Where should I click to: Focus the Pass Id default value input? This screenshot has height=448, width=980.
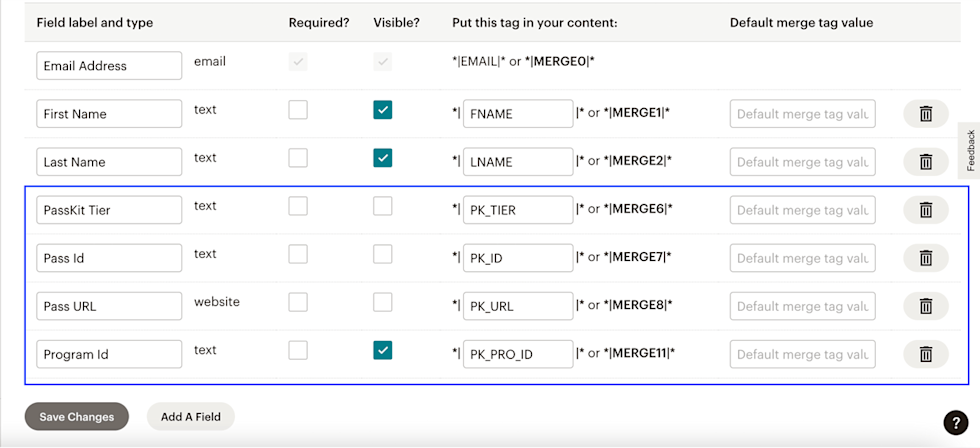tap(802, 258)
